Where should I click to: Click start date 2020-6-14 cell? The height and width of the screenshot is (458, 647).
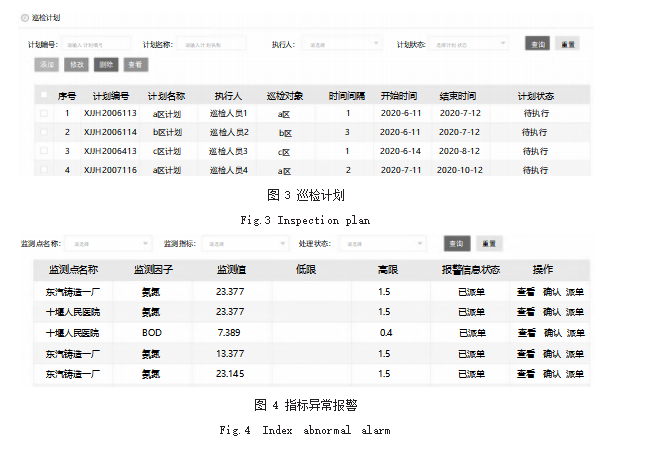tap(400, 151)
